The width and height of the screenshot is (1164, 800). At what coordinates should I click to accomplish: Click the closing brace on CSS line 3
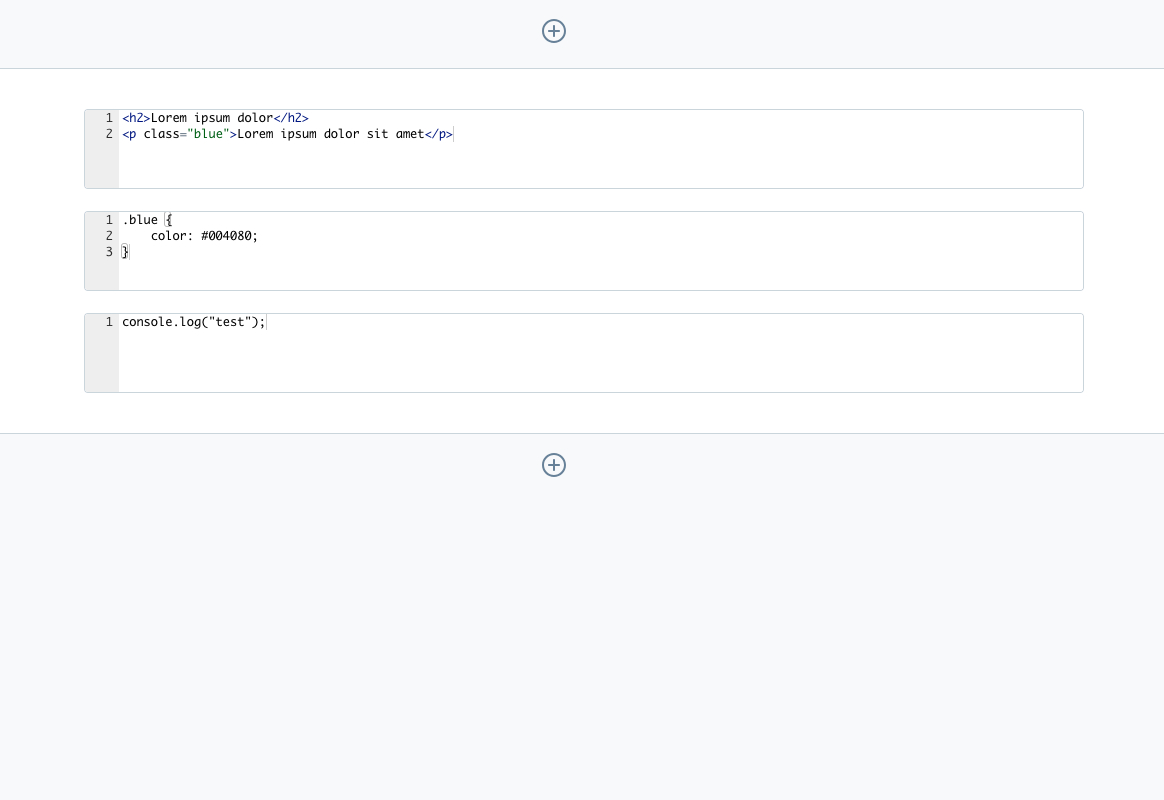[126, 252]
